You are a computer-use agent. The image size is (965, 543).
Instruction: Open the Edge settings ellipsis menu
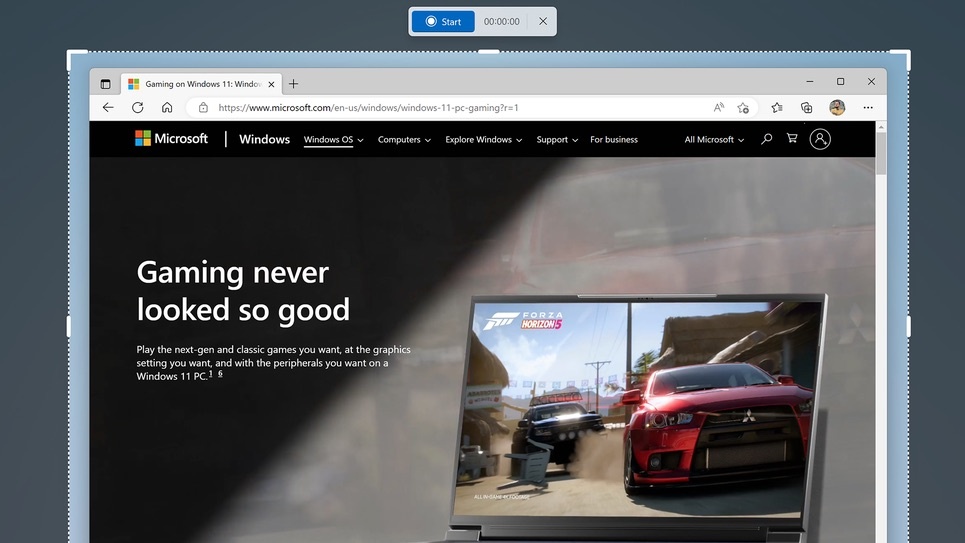(868, 108)
